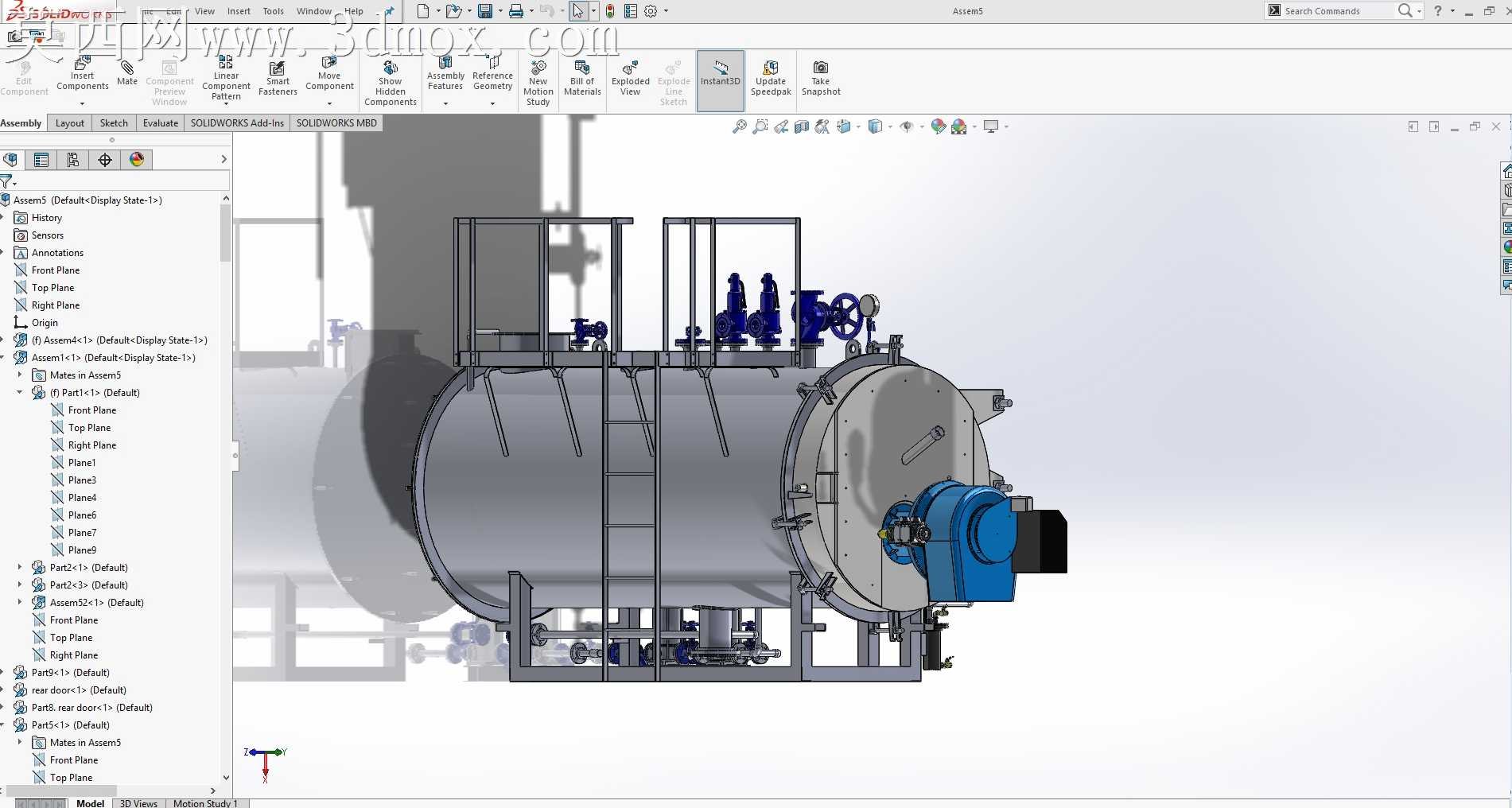Switch to the Evaluate tab

[x=161, y=123]
